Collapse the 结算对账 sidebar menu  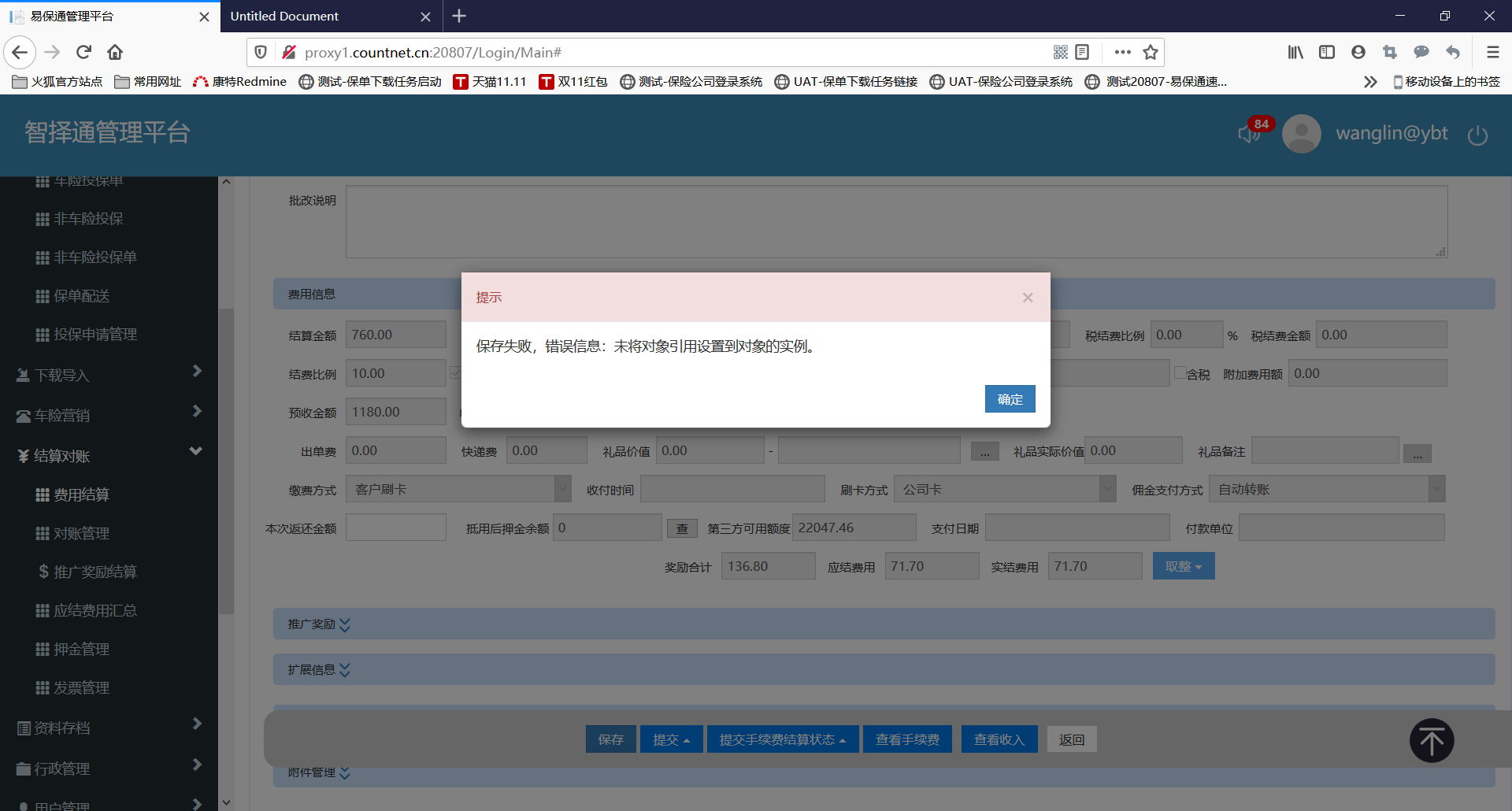click(x=109, y=455)
